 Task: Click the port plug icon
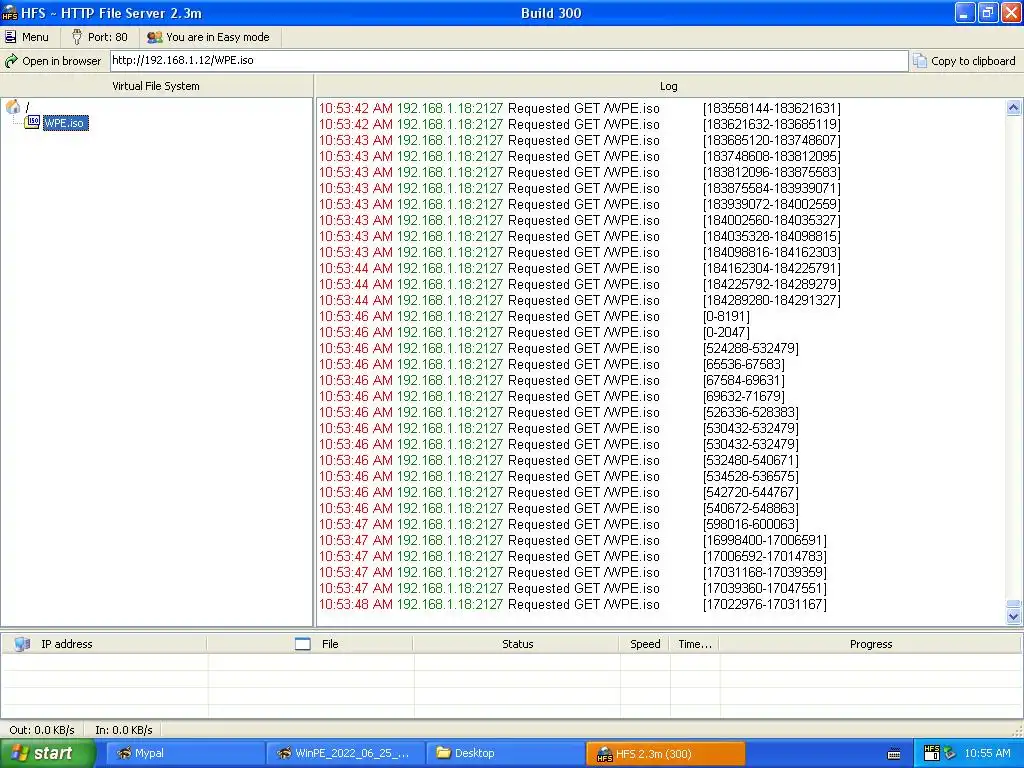coord(77,37)
